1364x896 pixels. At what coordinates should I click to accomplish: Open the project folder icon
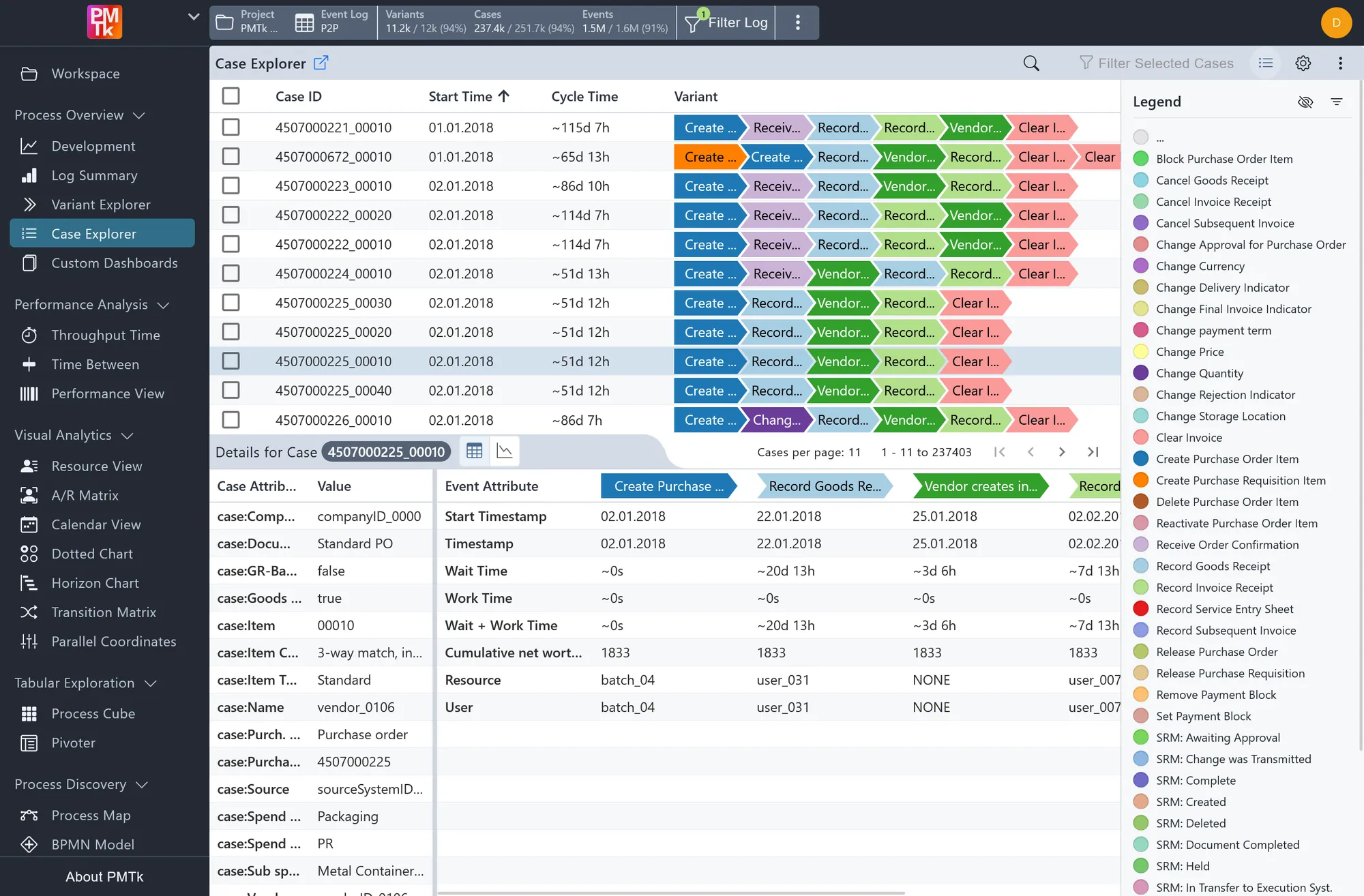coord(224,23)
